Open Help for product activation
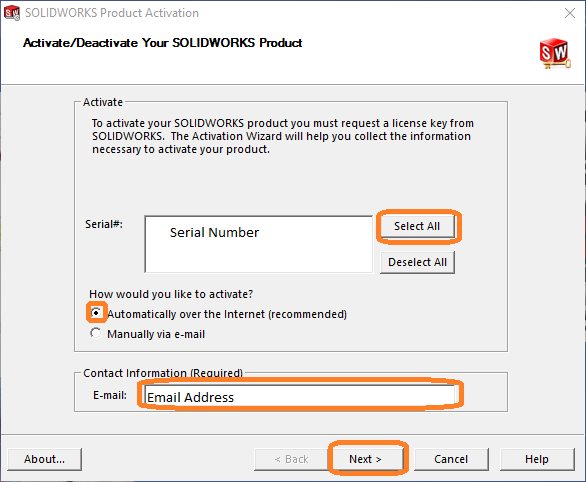The height and width of the screenshot is (482, 586). [537, 459]
